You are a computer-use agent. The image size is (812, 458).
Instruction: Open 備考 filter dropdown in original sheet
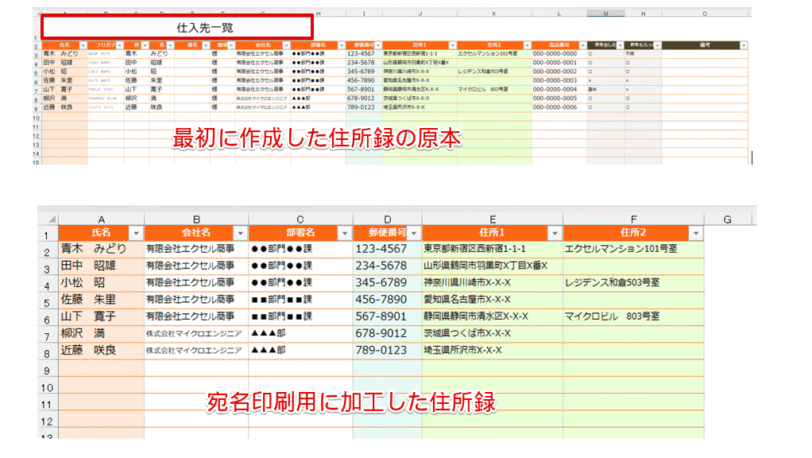(x=743, y=46)
